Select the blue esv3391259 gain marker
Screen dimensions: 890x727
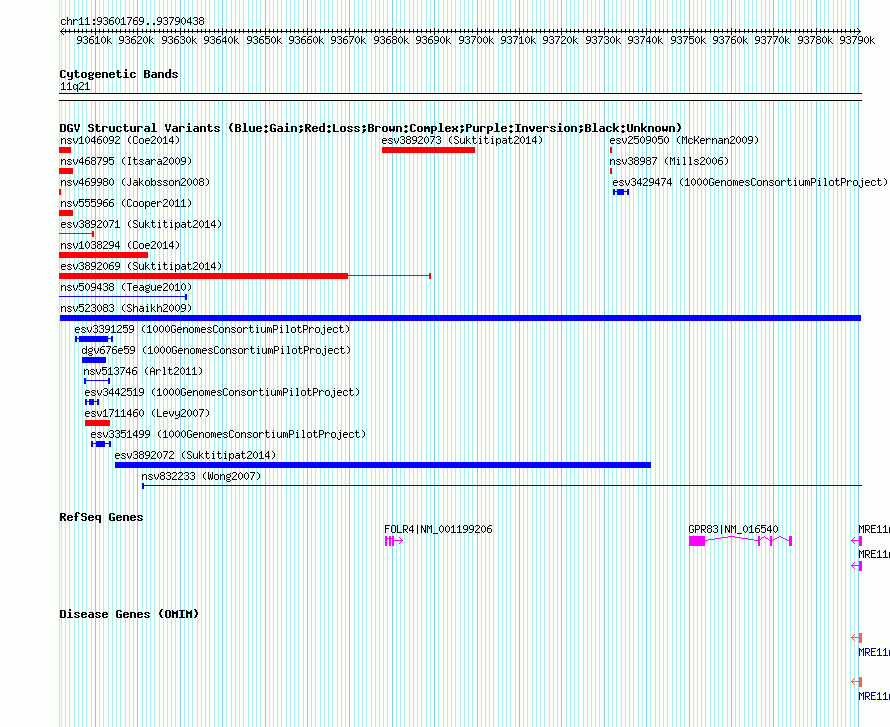coord(94,339)
